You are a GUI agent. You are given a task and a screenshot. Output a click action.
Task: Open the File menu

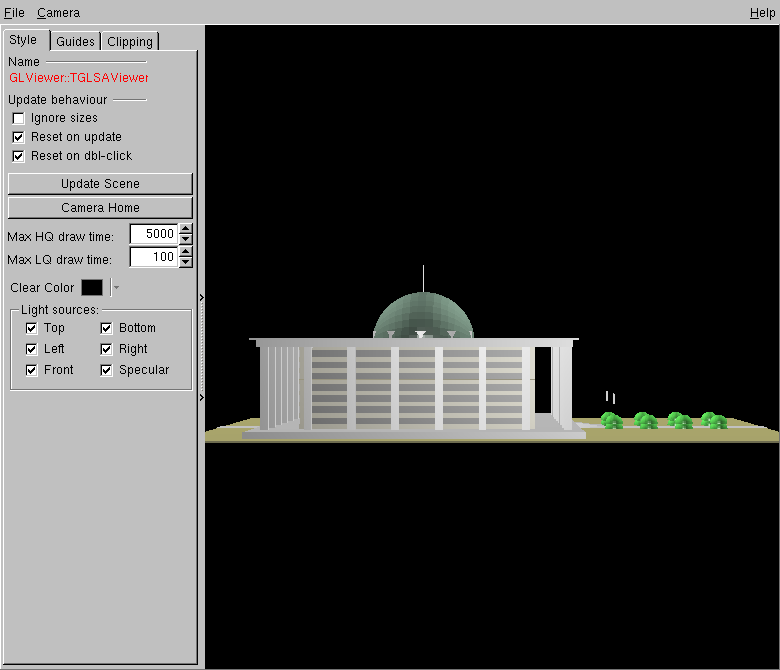tap(14, 13)
